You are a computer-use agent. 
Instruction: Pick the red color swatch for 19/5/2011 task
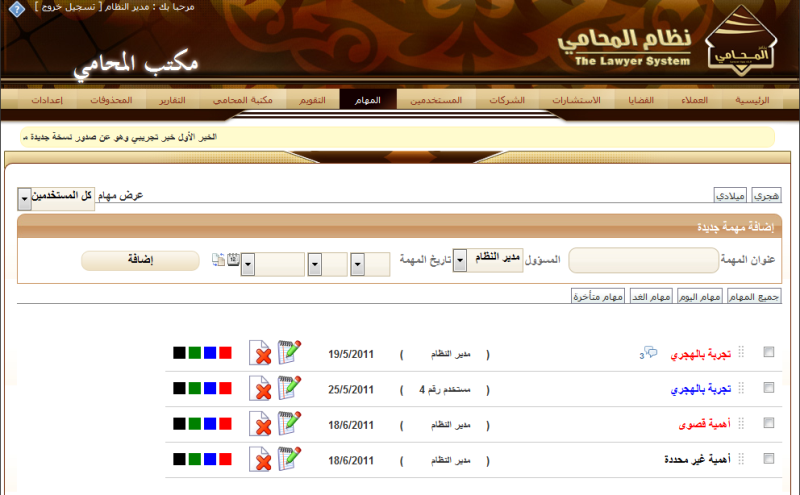click(x=226, y=353)
